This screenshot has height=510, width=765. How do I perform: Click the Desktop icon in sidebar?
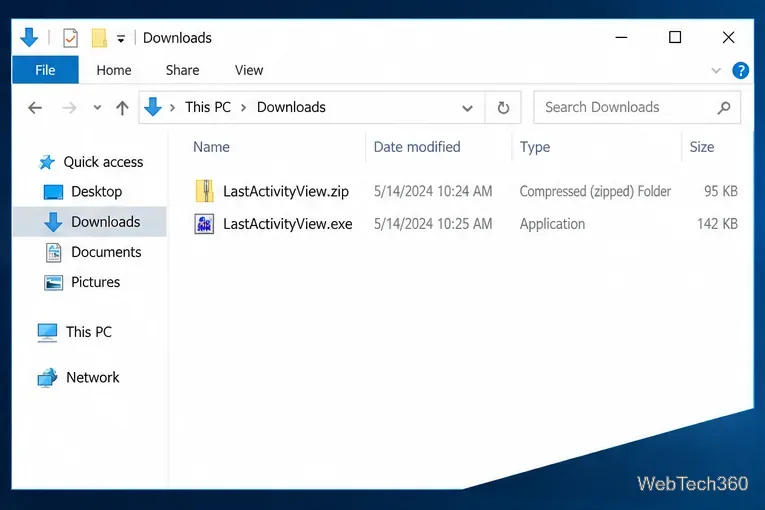pyautogui.click(x=53, y=192)
